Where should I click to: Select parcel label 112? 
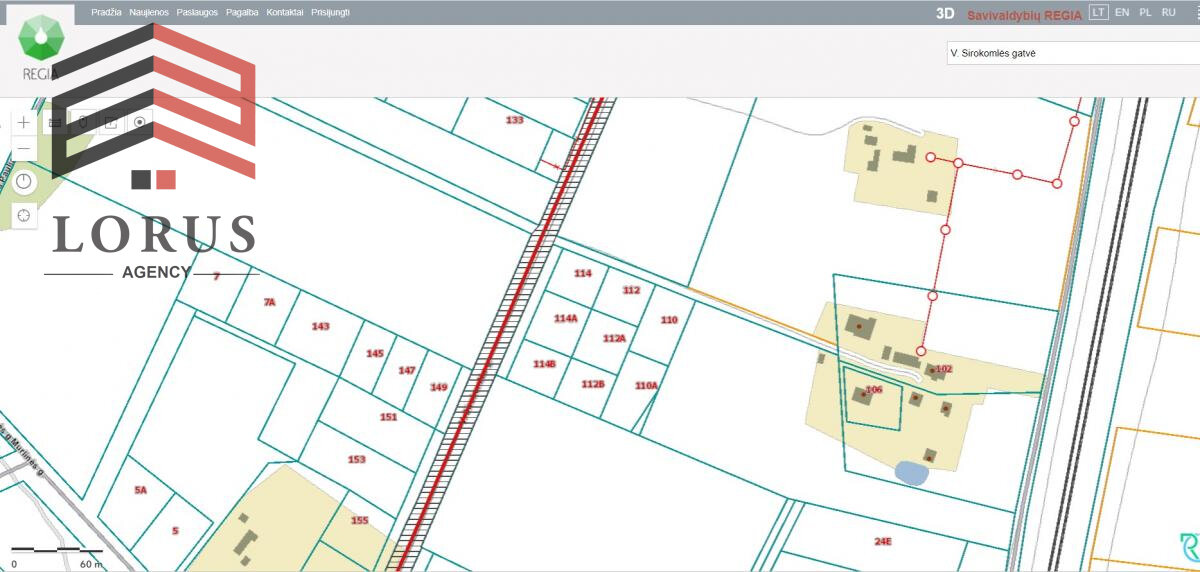point(631,290)
